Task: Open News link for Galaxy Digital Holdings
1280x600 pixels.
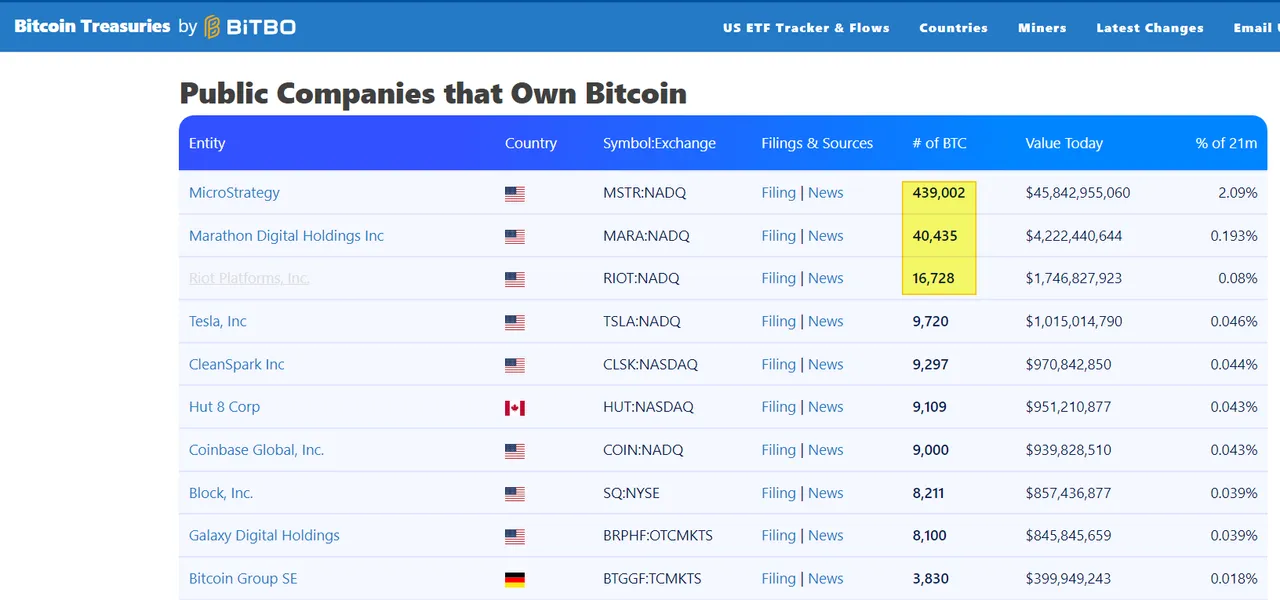Action: pyautogui.click(x=825, y=535)
